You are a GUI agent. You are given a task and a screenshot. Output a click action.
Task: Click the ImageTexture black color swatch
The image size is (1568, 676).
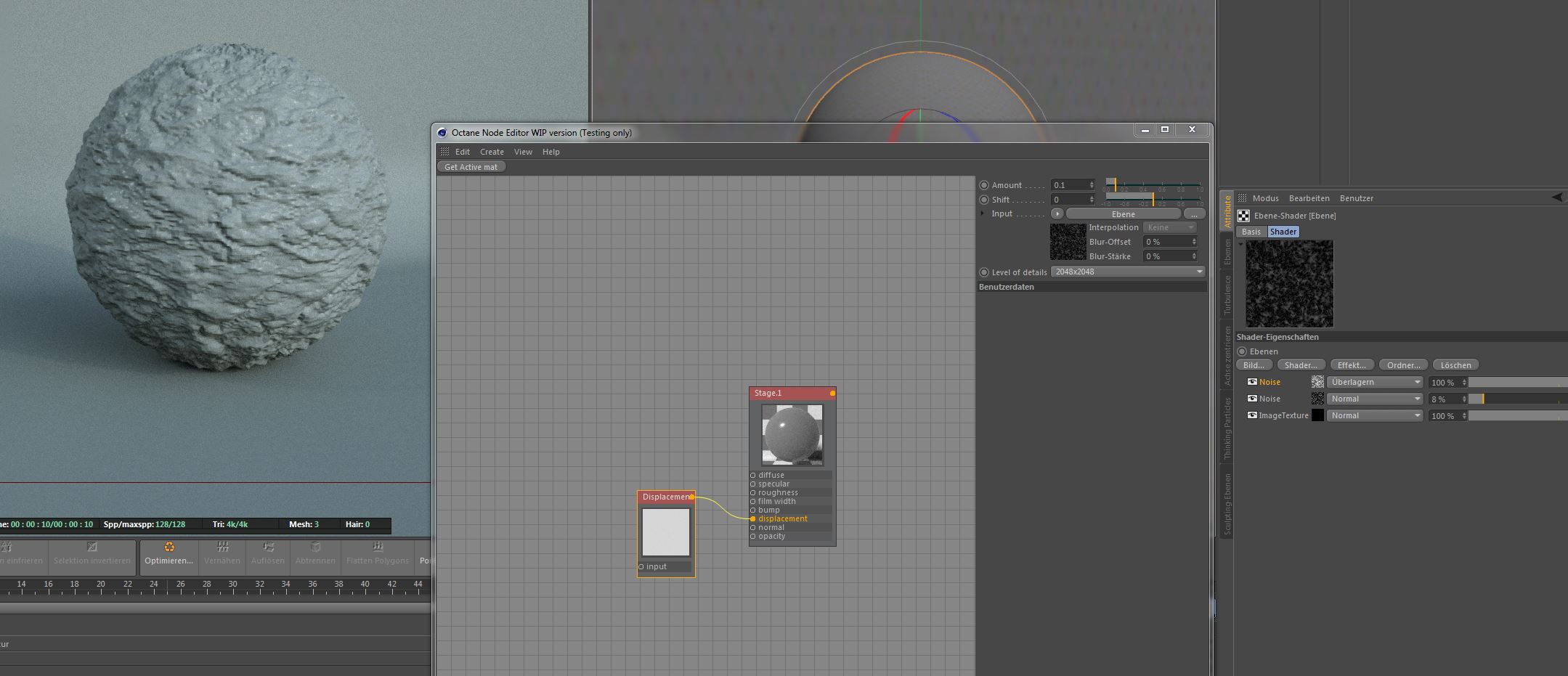[x=1317, y=415]
